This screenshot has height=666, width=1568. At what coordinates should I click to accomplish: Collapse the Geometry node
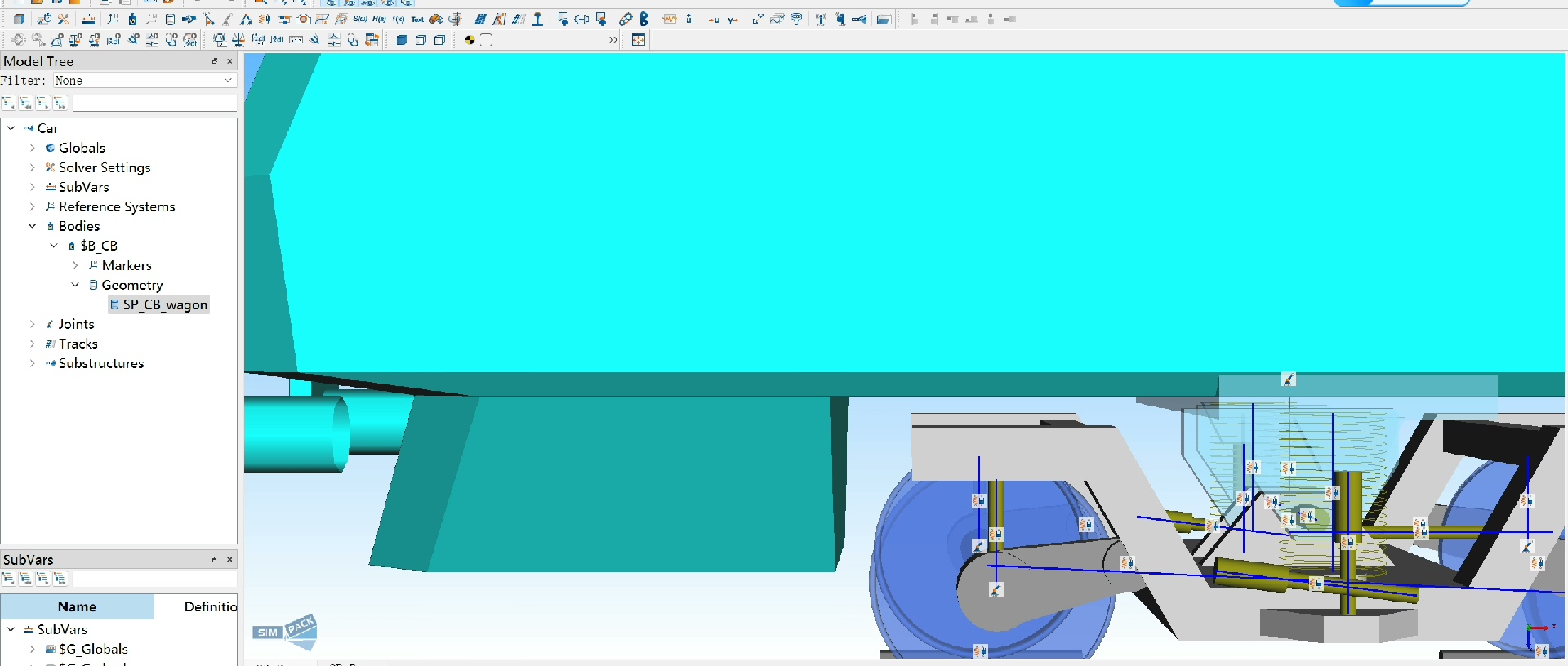75,285
